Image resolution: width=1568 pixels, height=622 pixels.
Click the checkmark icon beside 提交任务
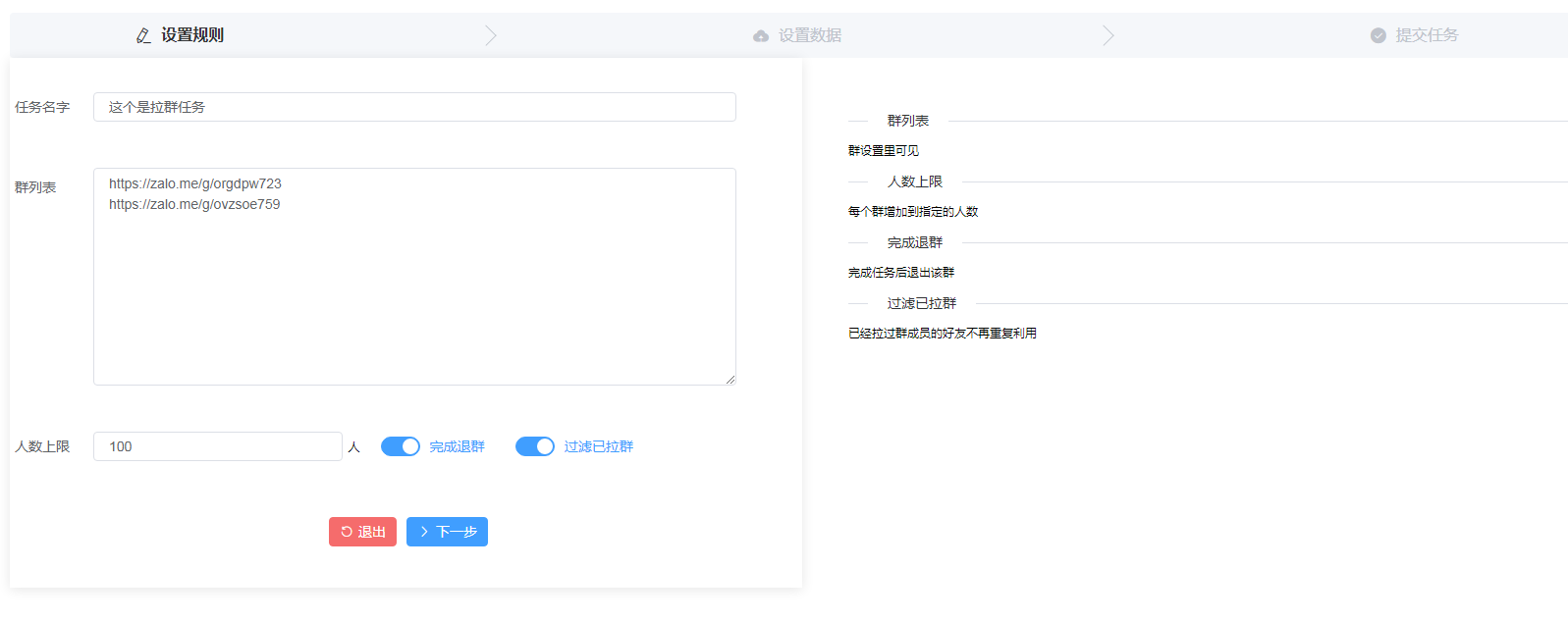pos(1379,35)
